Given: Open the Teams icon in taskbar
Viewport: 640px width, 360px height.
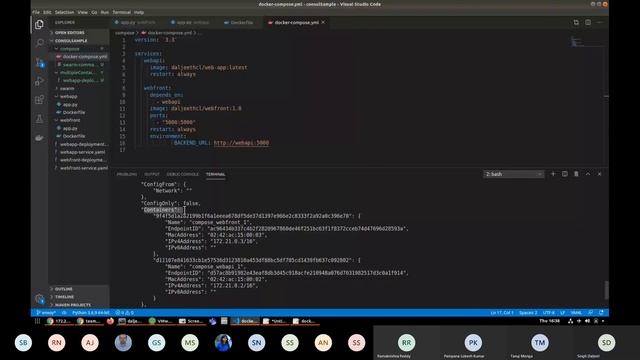Looking at the screenshot, I should click(213, 321).
